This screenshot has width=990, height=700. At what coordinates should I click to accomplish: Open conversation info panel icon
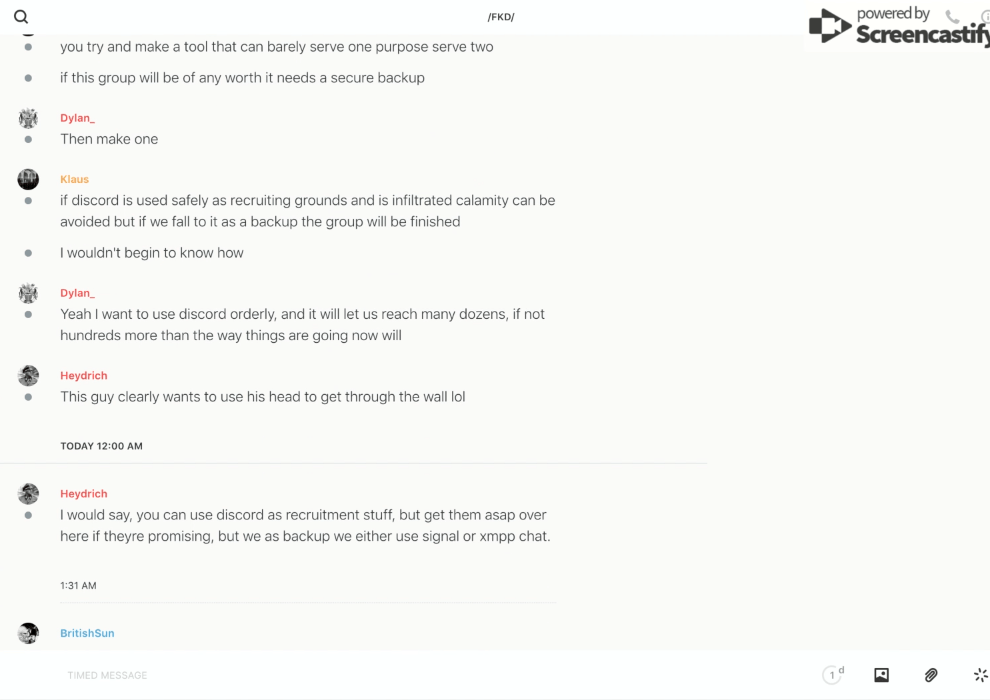985,17
